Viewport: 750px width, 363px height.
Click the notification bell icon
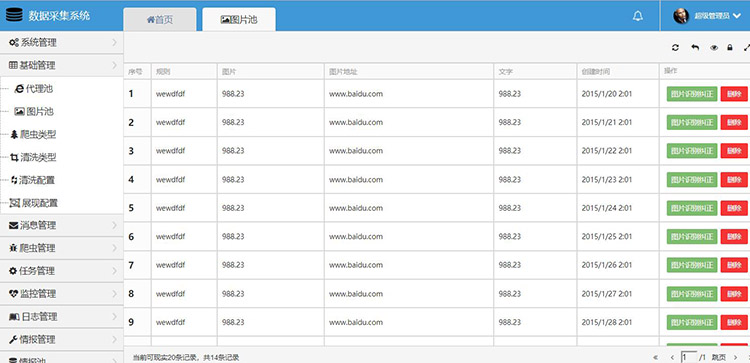click(638, 16)
